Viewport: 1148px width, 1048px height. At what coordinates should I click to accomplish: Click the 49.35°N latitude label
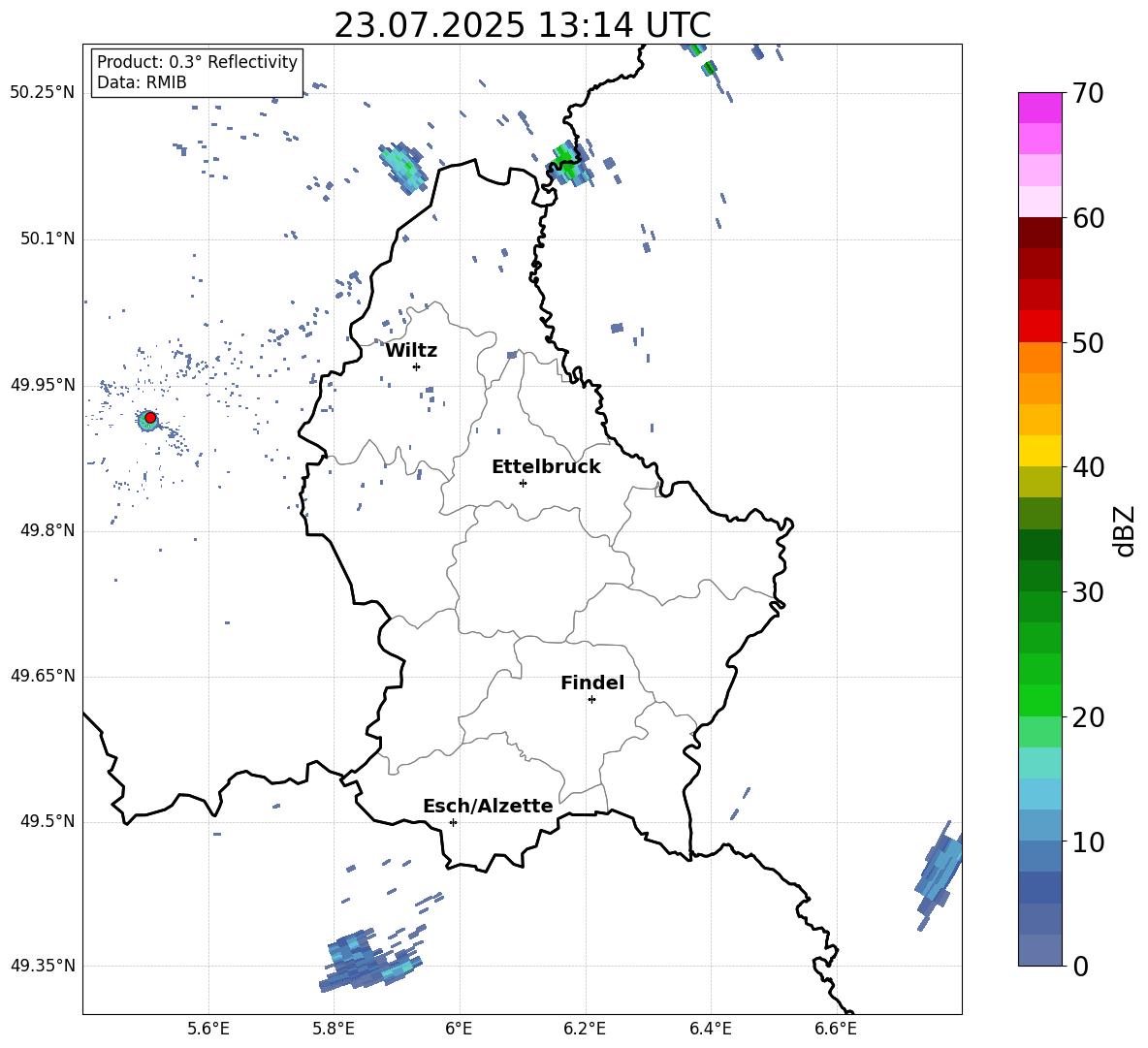pos(43,966)
